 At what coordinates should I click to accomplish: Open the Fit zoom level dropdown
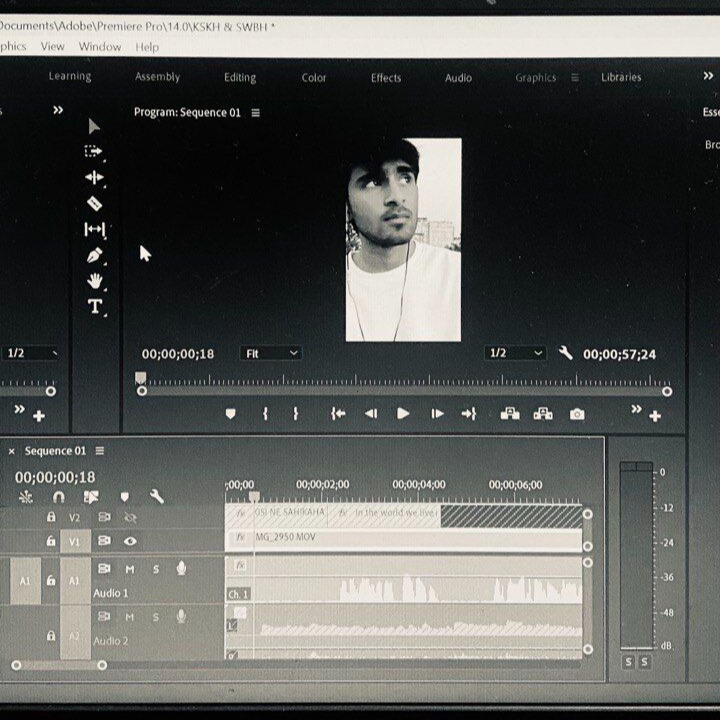coord(271,353)
